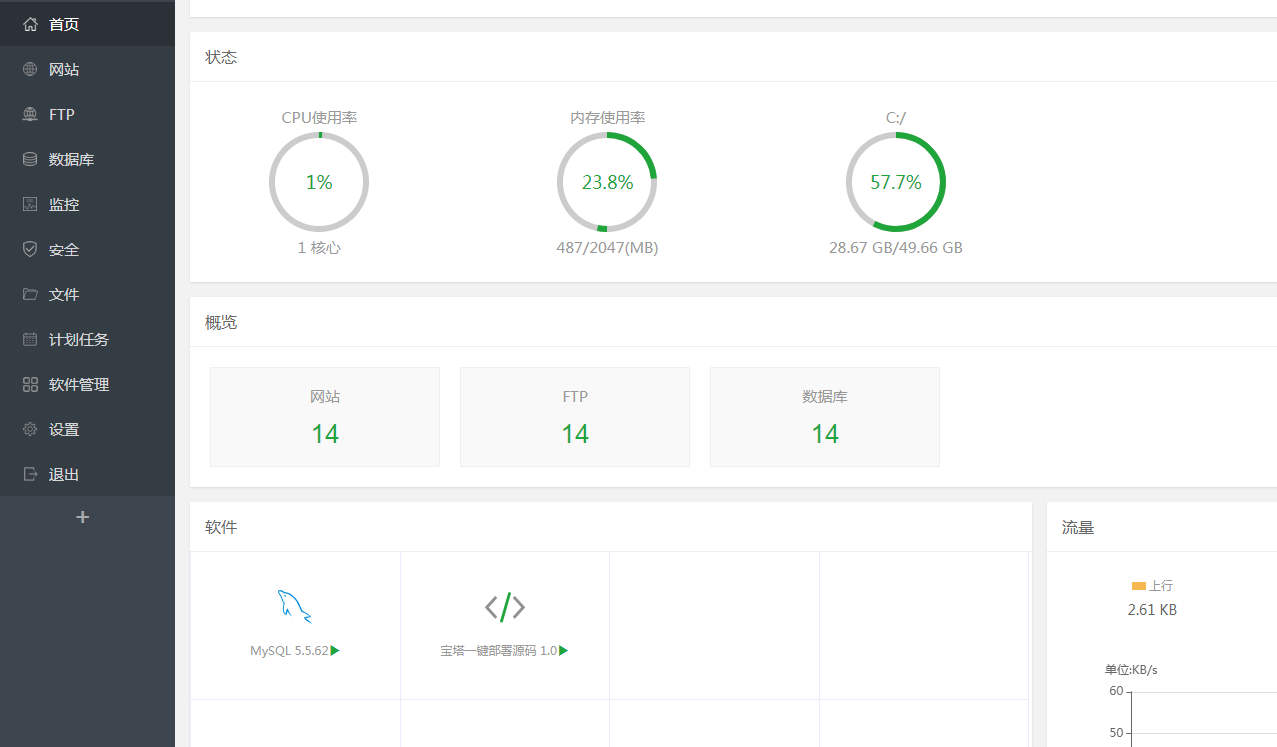
Task: Open the 数据库 overview card showing 14
Action: pos(825,417)
